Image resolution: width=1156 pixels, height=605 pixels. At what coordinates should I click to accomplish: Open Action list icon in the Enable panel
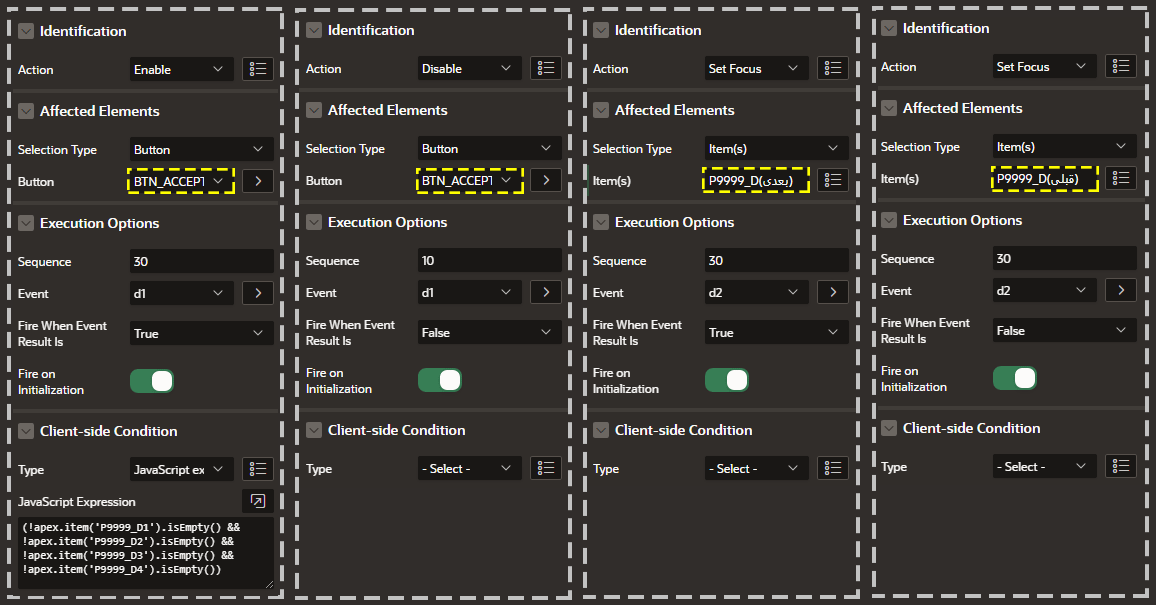click(x=258, y=69)
